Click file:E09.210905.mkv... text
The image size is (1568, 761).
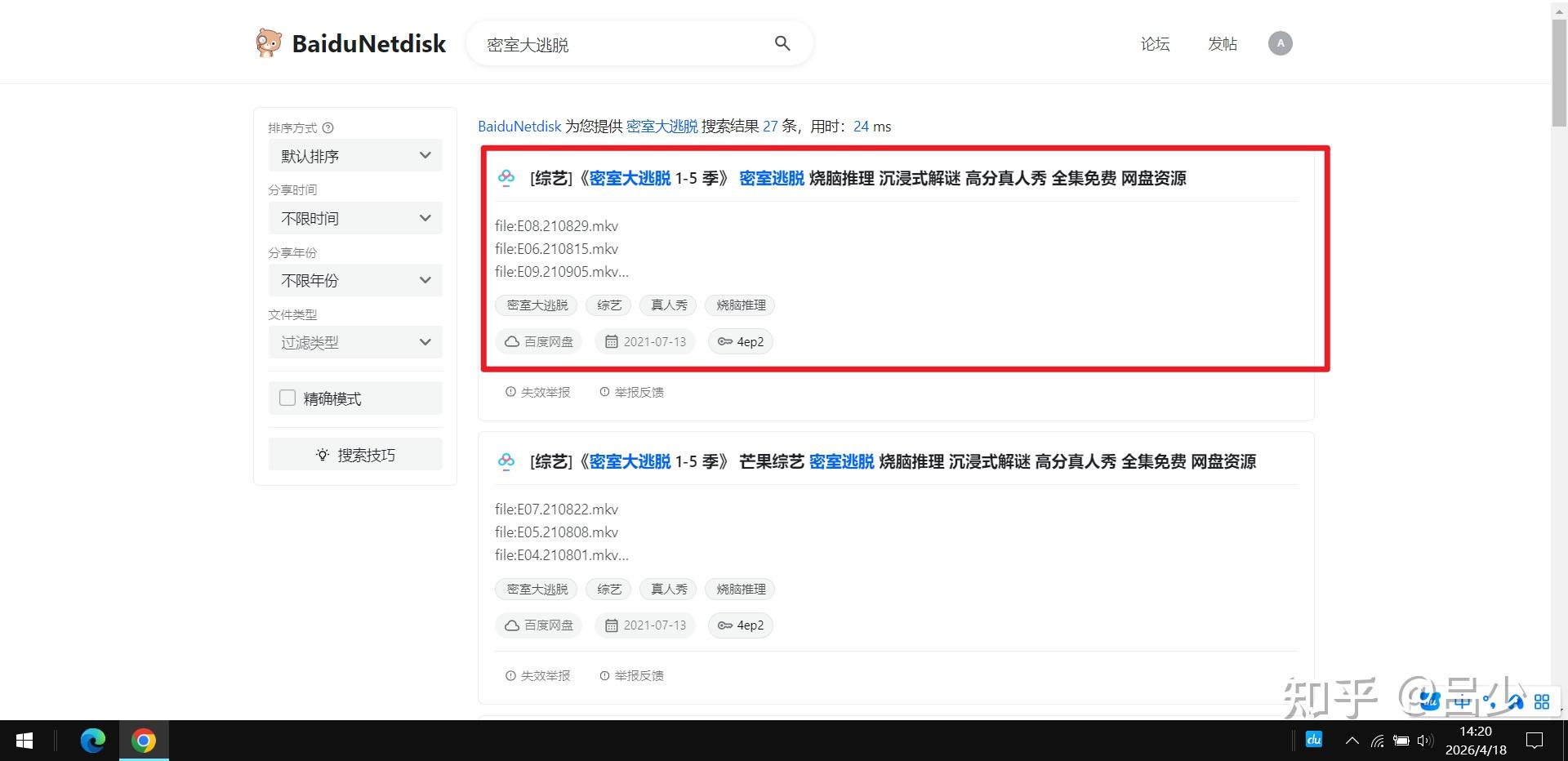point(562,272)
